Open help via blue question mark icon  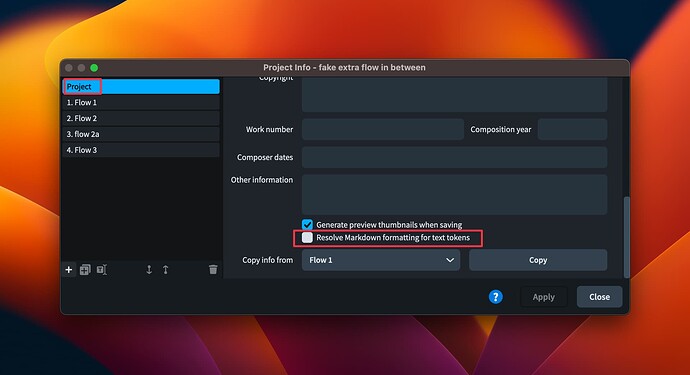pyautogui.click(x=495, y=297)
